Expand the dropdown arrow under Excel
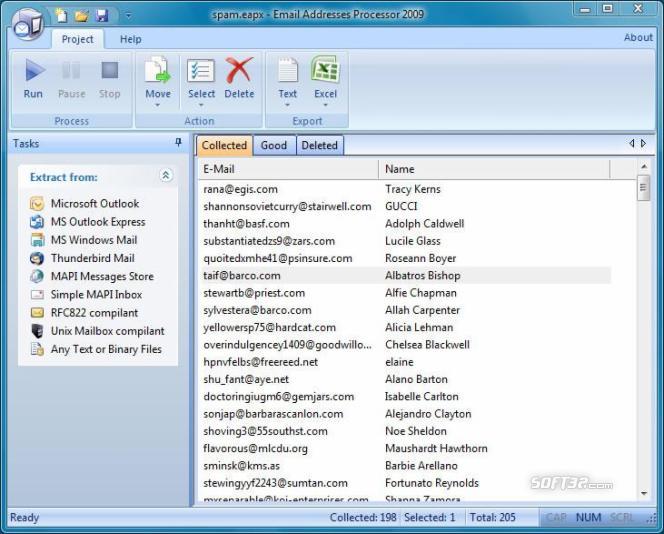This screenshot has height=534, width=664. (325, 105)
